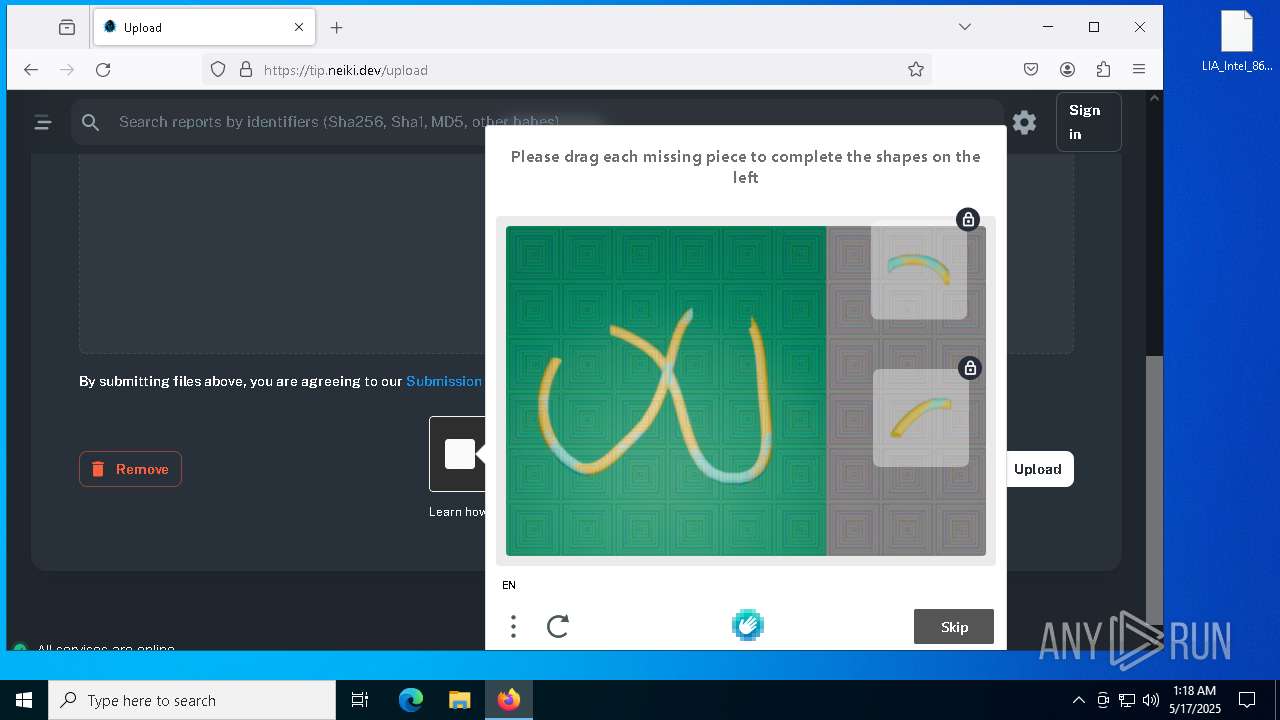The width and height of the screenshot is (1280, 720).
Task: Click the search magnifier icon
Action: (91, 122)
